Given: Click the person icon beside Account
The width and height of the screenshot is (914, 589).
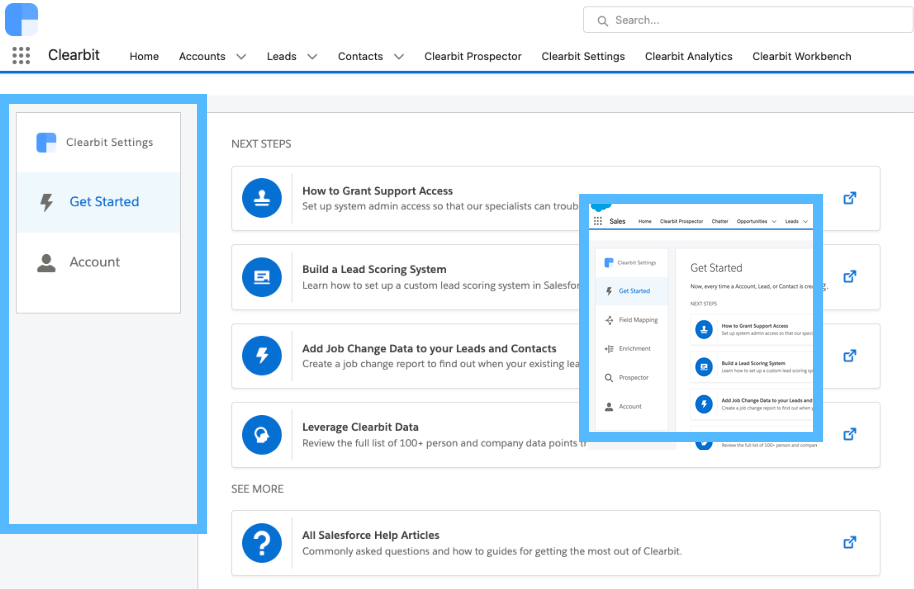Looking at the screenshot, I should [47, 262].
